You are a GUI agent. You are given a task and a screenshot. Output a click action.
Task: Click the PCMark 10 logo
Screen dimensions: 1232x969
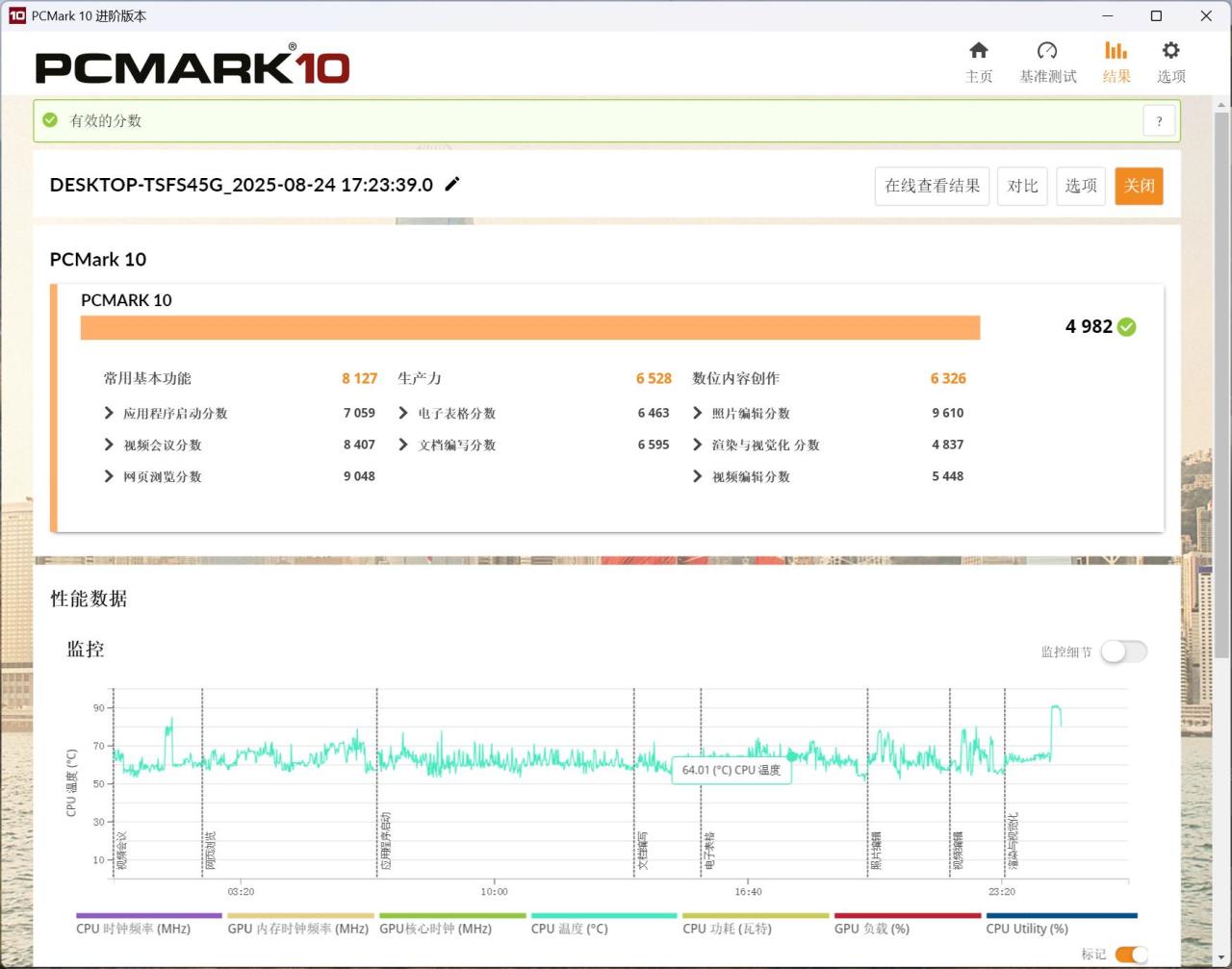pos(192,66)
